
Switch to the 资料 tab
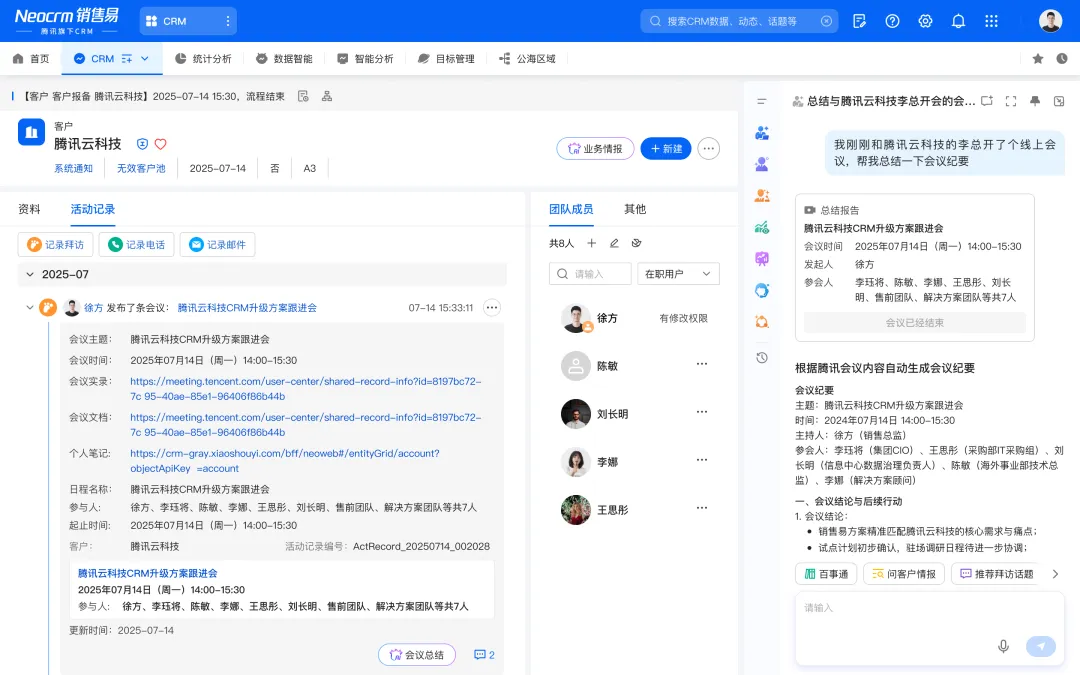[30, 209]
